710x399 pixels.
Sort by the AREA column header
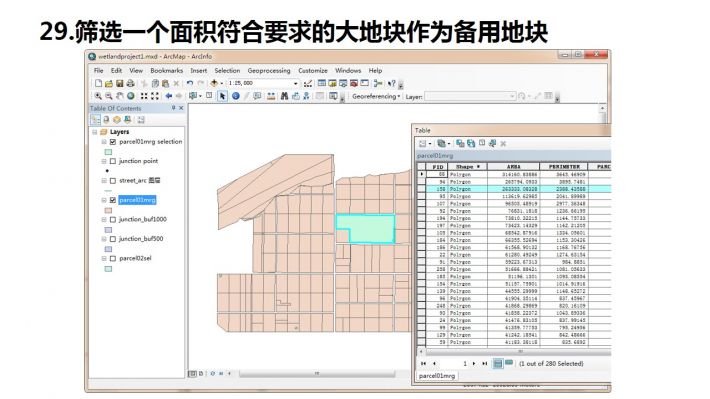[x=513, y=167]
